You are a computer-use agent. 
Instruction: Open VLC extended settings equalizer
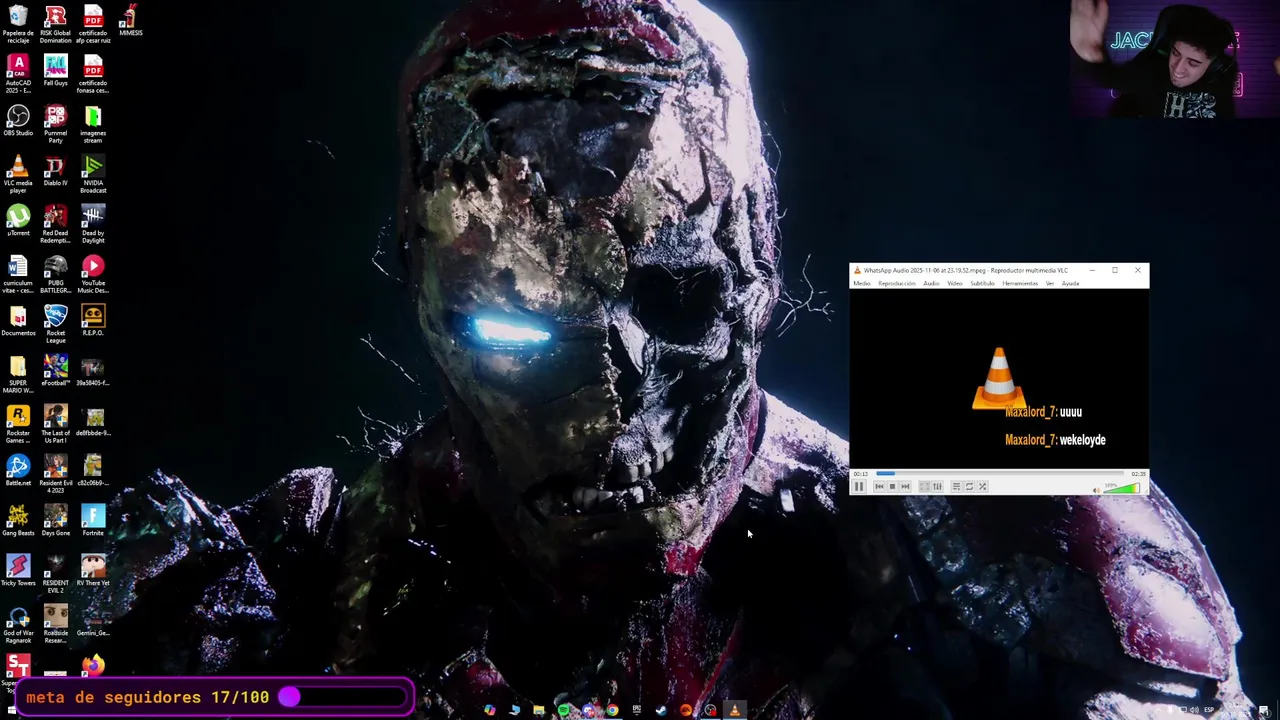click(937, 487)
